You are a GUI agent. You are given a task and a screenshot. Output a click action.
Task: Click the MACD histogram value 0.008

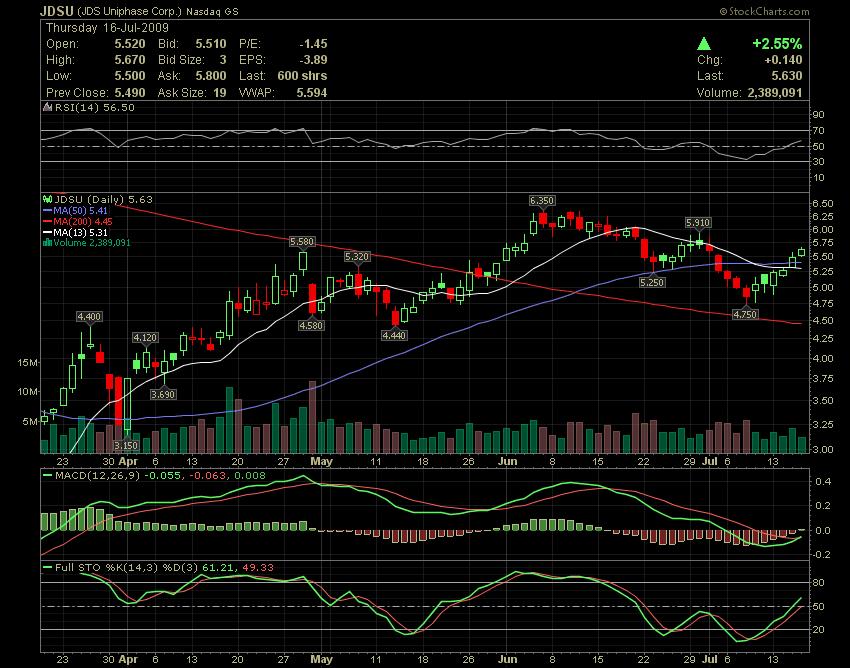tap(250, 476)
